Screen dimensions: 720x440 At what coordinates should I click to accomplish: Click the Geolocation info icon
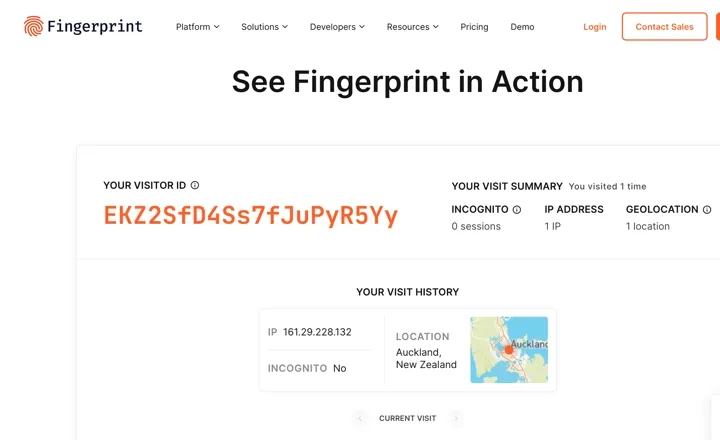tap(707, 209)
